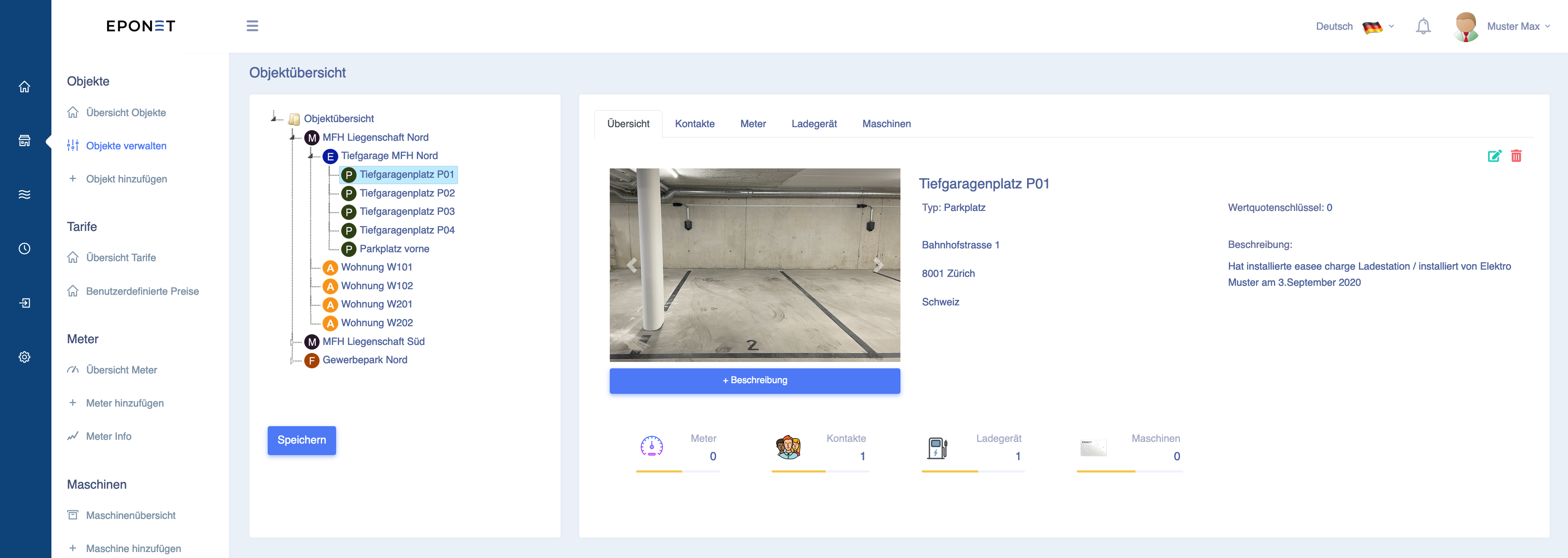Toggle the hamburger menu icon
Screen dimensions: 1568x558
[x=252, y=26]
